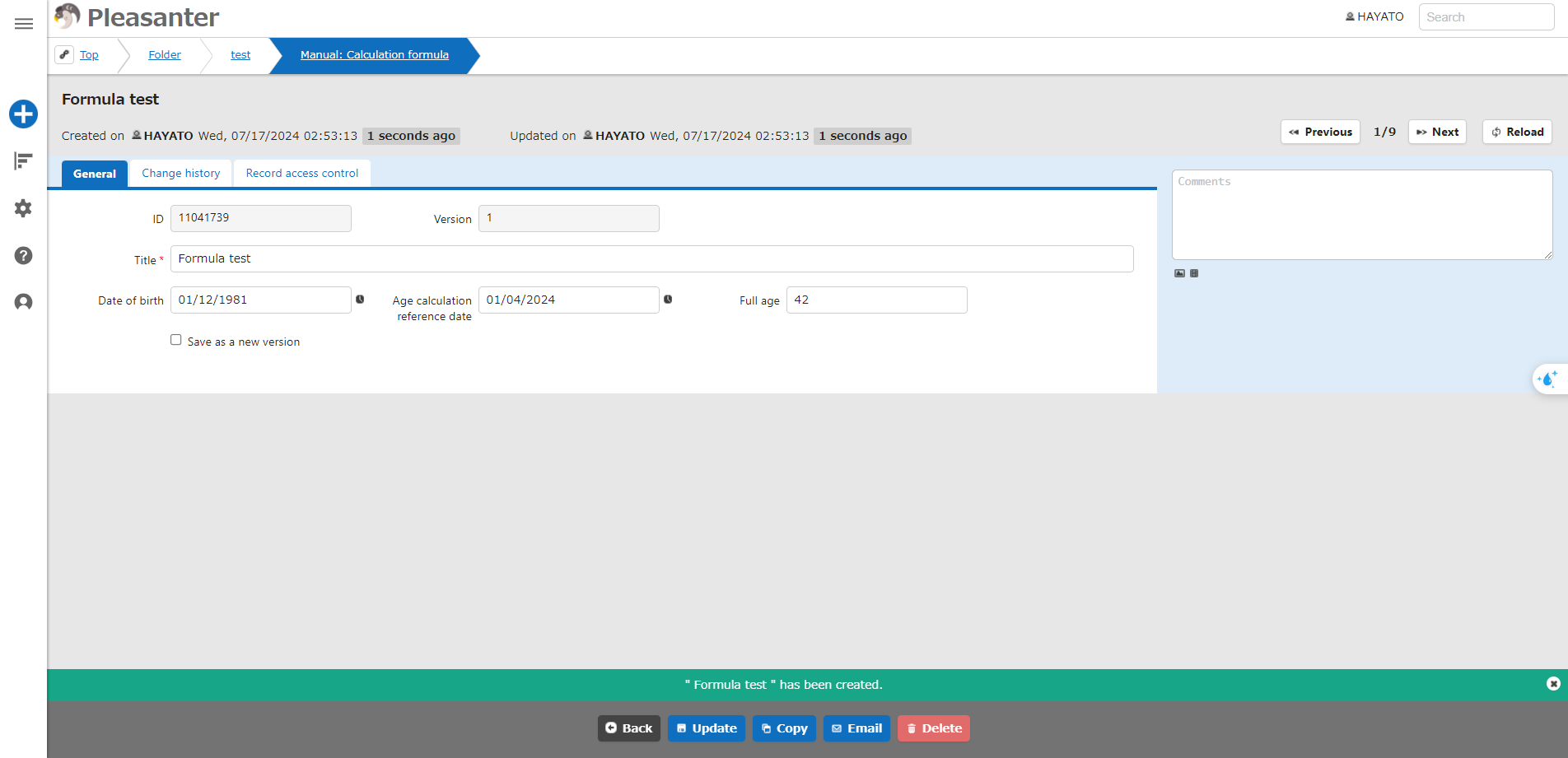Screen dimensions: 1568x758
Task: Click the second icon below Comments box
Action: coord(1194,273)
